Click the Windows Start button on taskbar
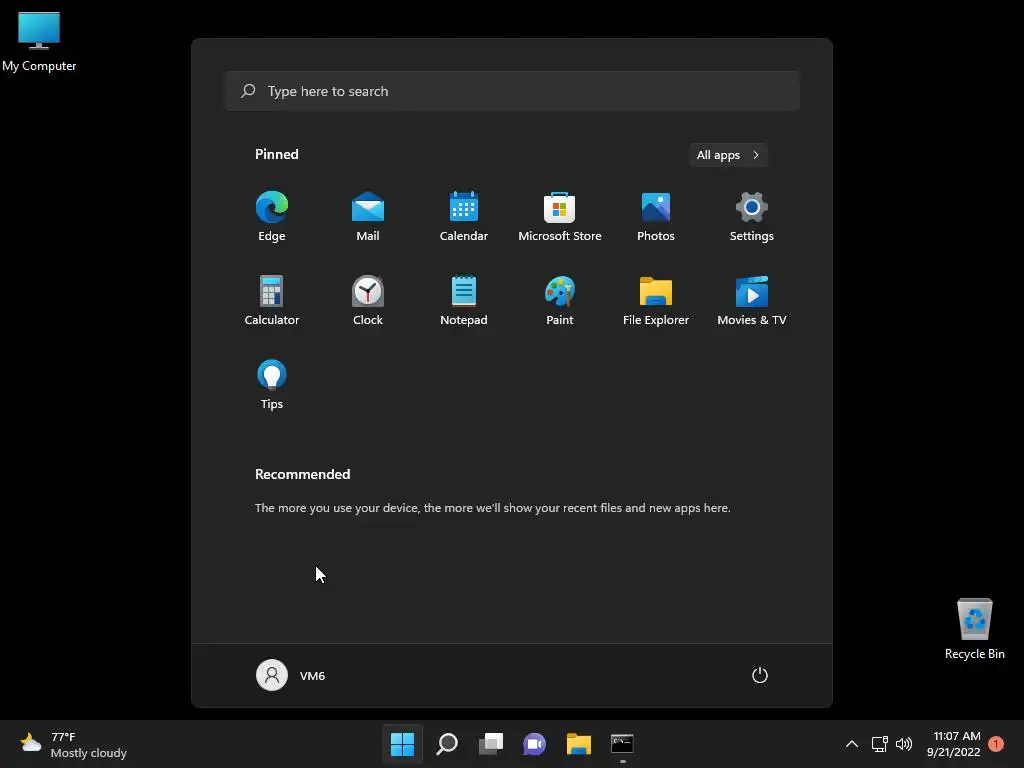This screenshot has height=768, width=1024. point(402,744)
